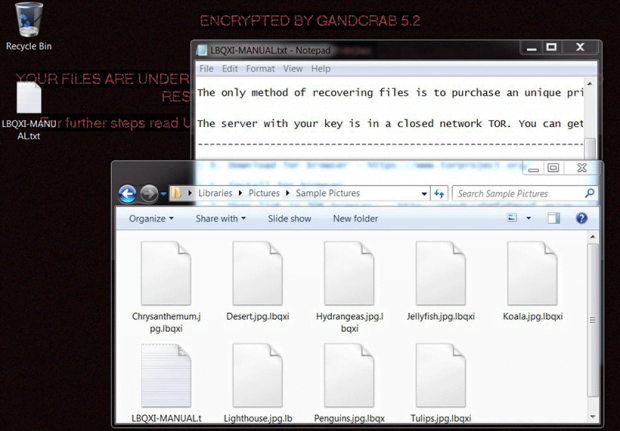This screenshot has width=620, height=431.
Task: Open the Notepad Edit menu
Action: 230,69
